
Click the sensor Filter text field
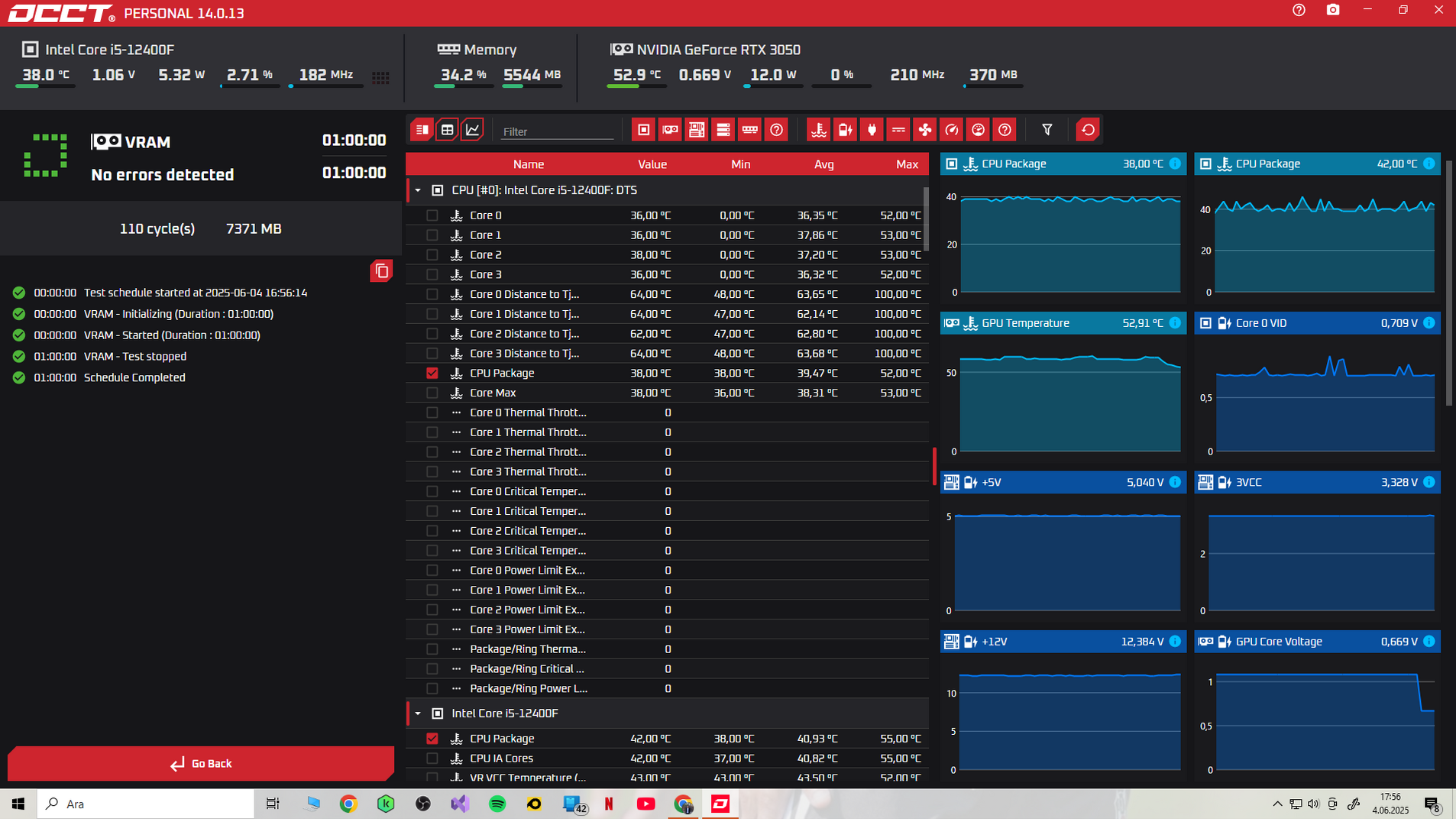coord(557,131)
